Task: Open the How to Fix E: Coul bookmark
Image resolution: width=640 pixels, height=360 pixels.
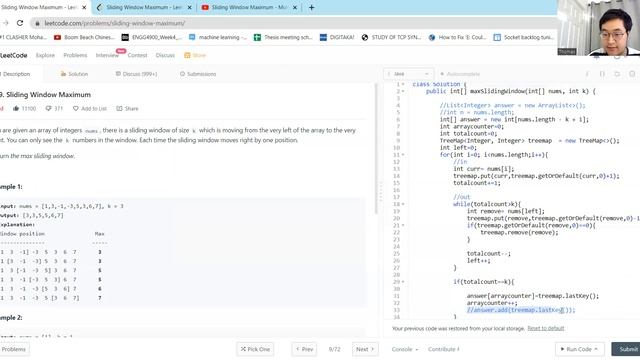Action: point(458,37)
